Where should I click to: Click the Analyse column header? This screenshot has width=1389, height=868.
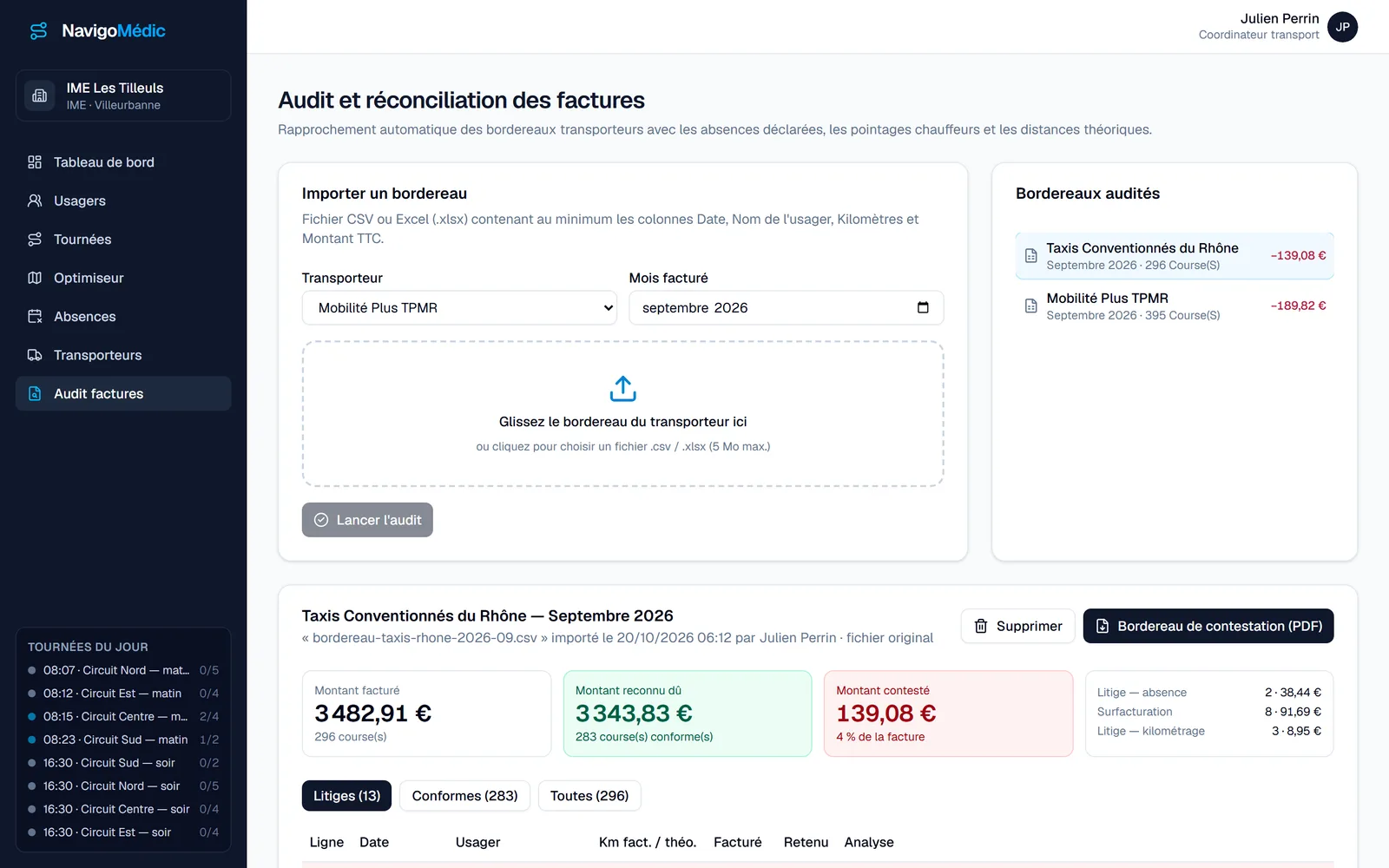869,842
